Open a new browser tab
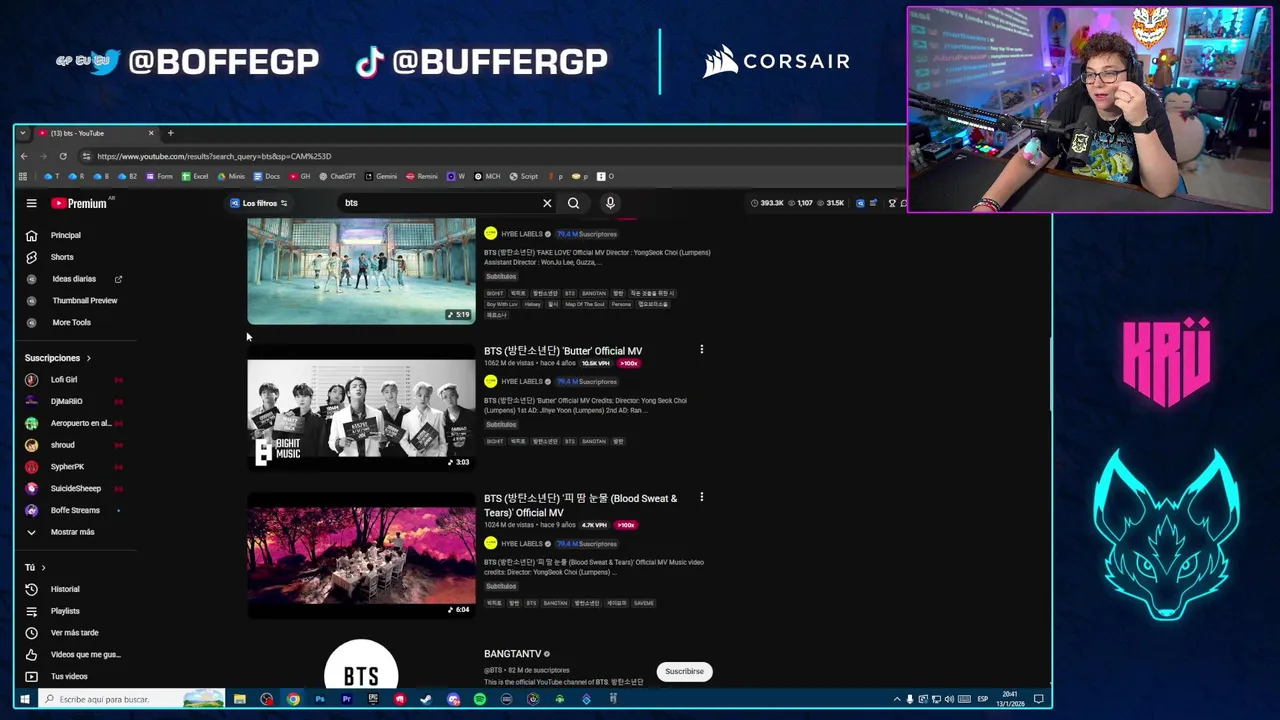The height and width of the screenshot is (720, 1280). pyautogui.click(x=170, y=133)
